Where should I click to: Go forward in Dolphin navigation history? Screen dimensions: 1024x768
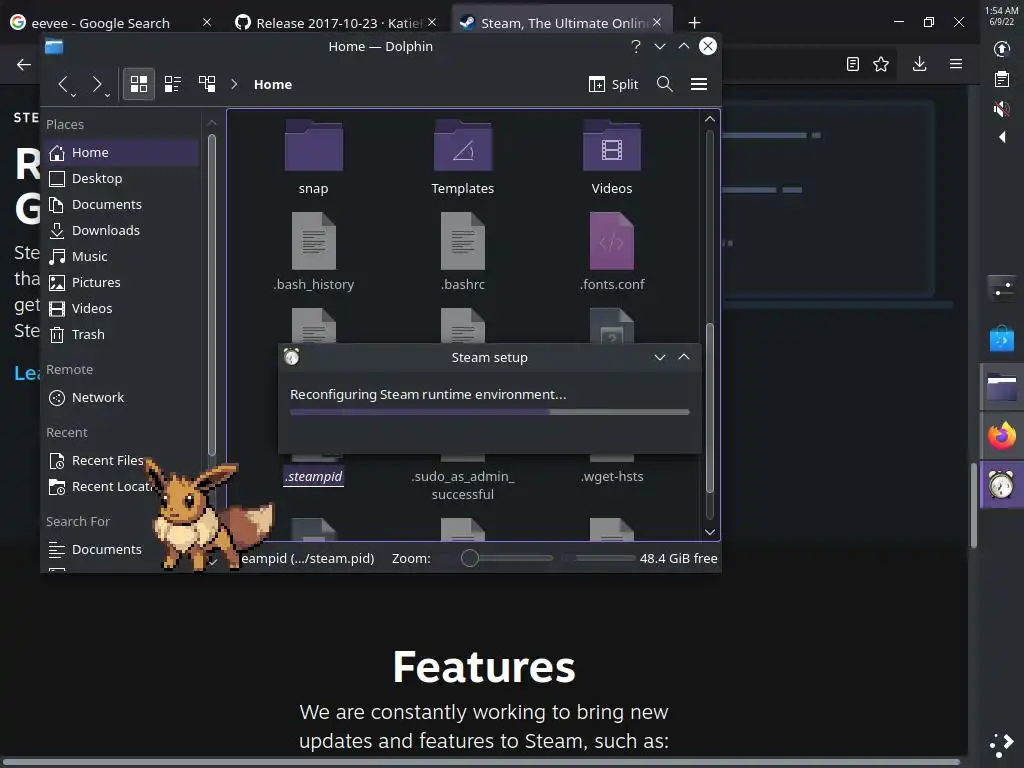pos(97,84)
